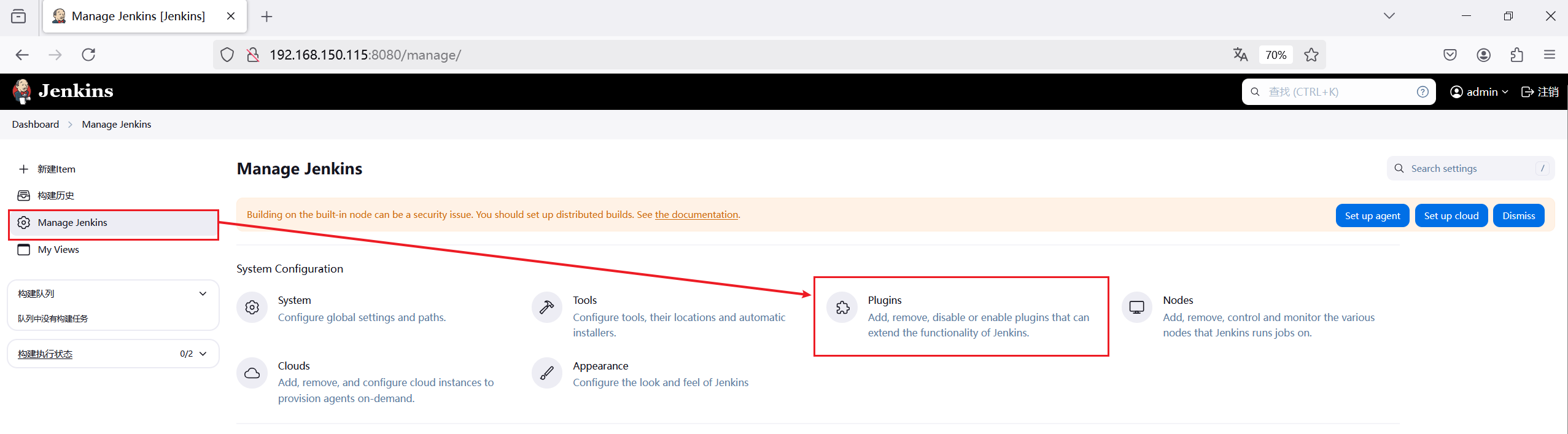
Task: Close the Manage Jenkins browser tab
Action: pos(231,17)
